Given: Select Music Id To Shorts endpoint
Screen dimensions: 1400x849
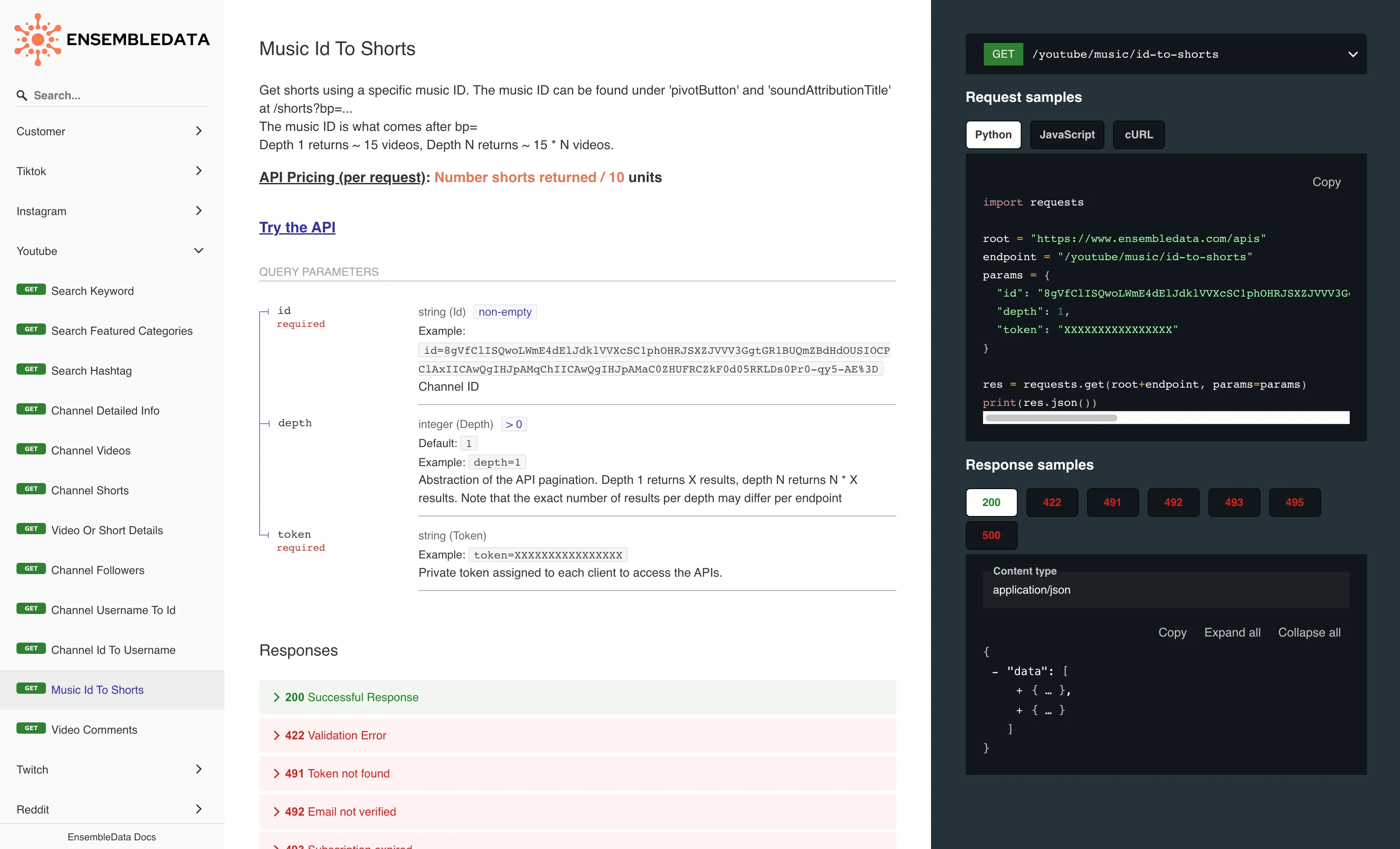Looking at the screenshot, I should tap(112, 689).
